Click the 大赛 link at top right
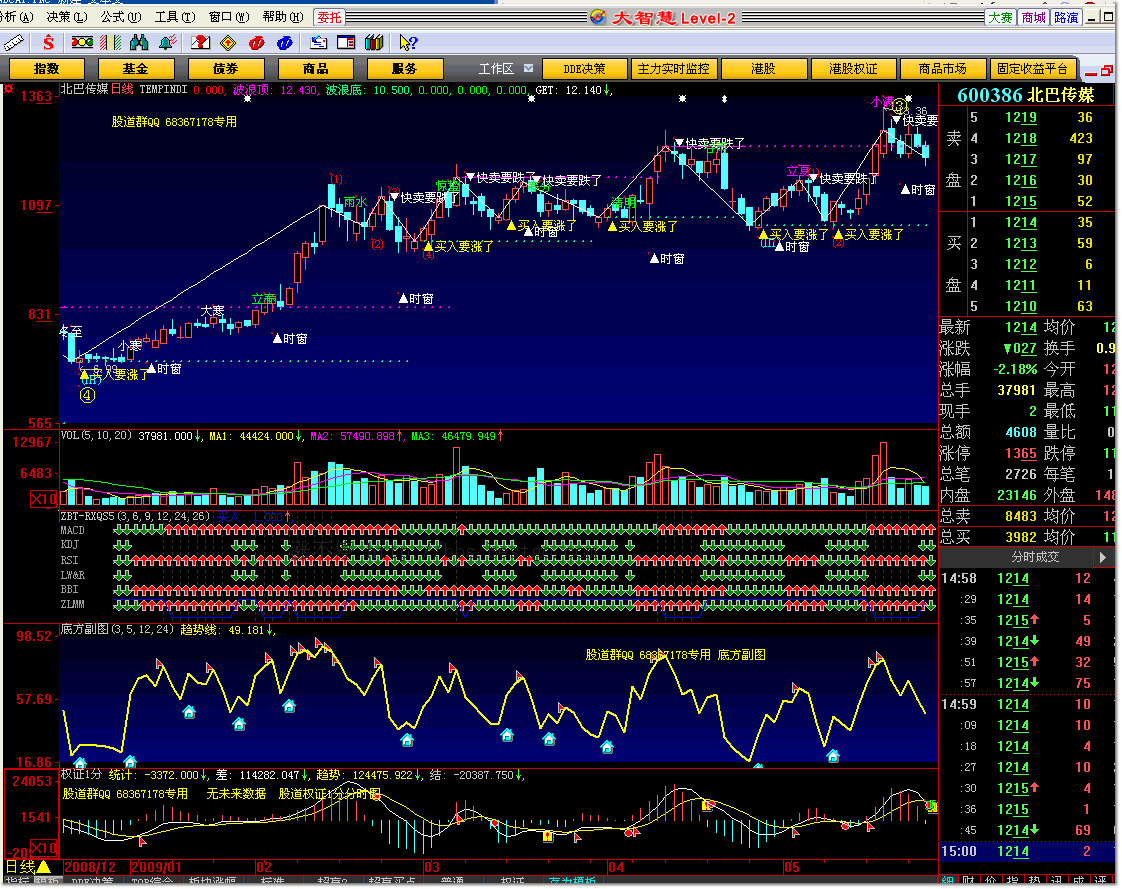Viewport: 1122px width, 889px height. coord(1000,17)
